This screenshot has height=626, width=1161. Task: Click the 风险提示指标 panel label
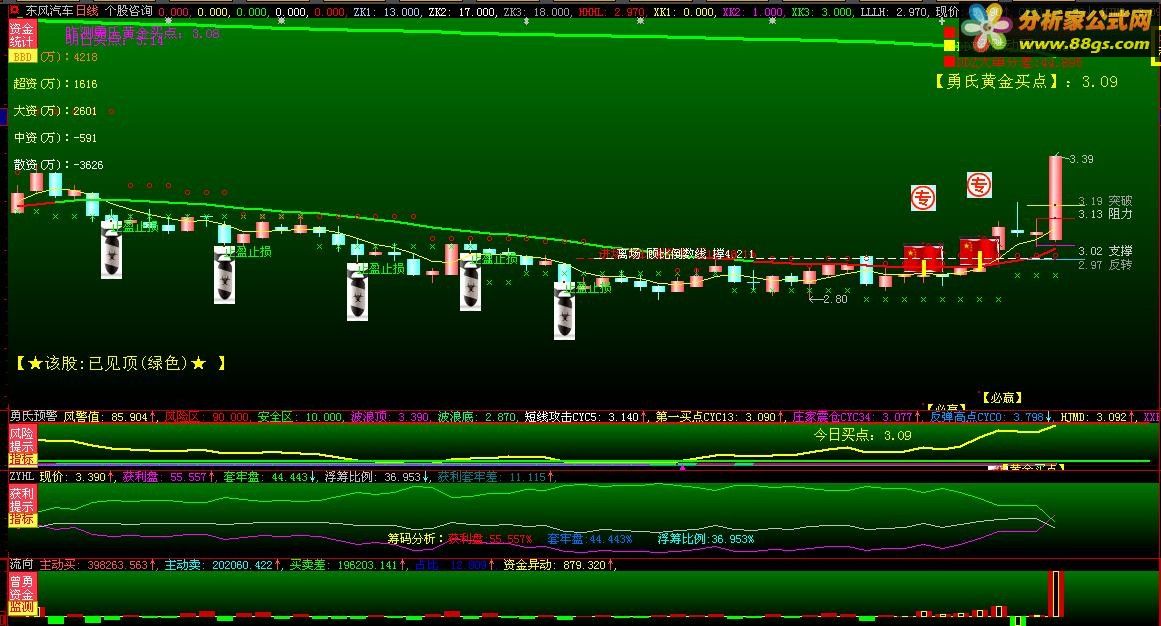pos(21,445)
